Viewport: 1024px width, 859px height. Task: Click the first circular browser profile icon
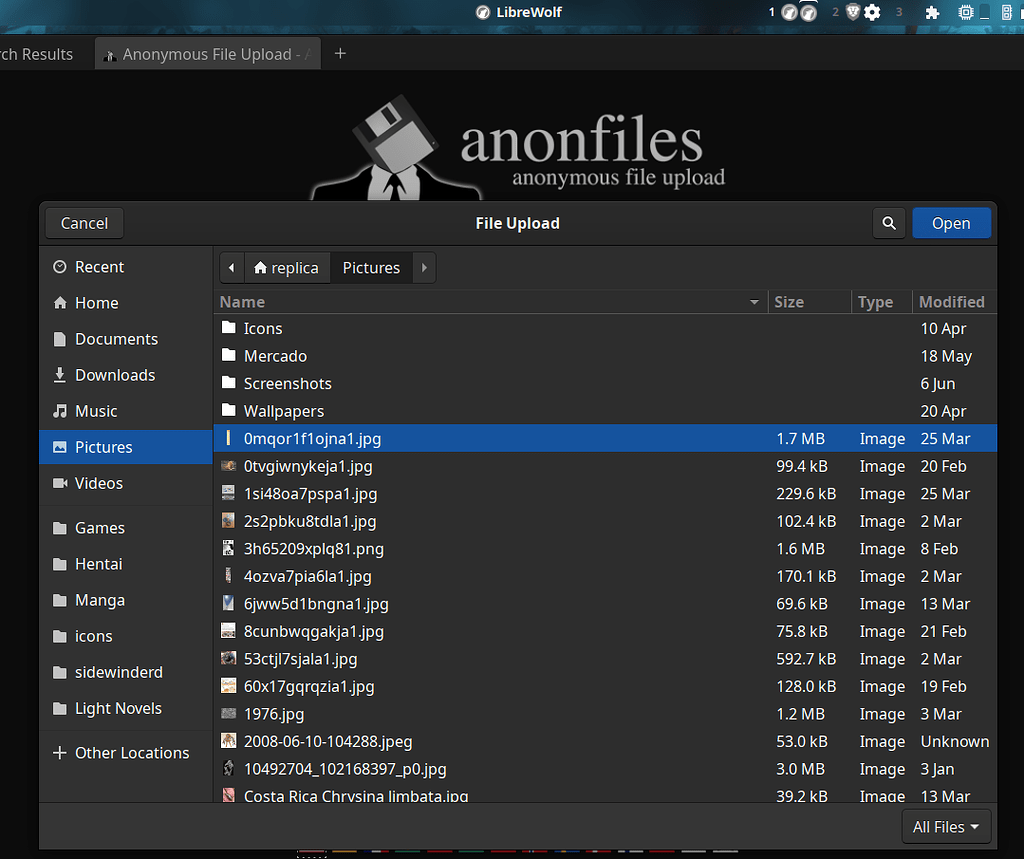787,13
